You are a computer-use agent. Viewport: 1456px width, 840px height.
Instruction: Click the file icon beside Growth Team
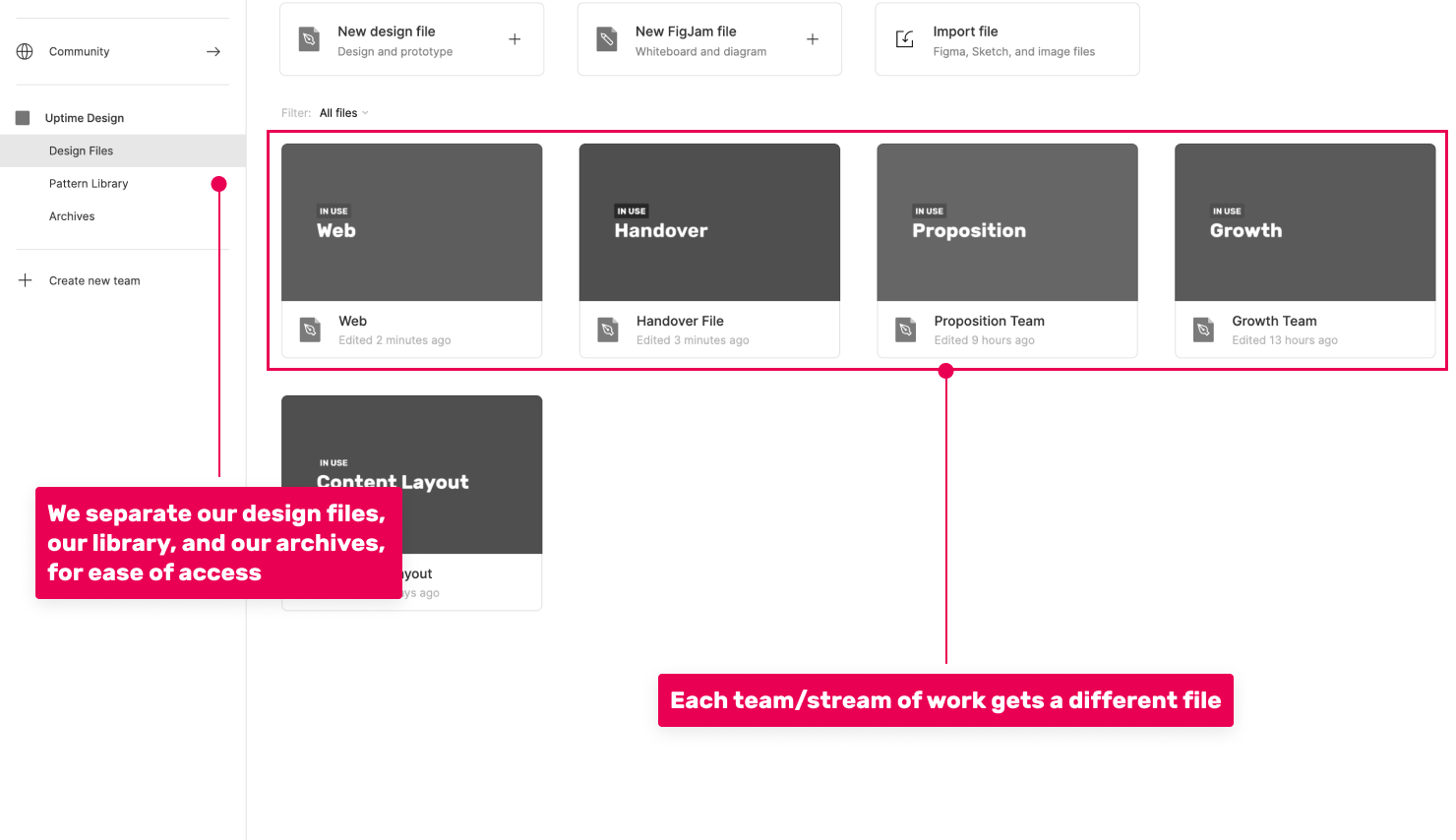point(1203,330)
